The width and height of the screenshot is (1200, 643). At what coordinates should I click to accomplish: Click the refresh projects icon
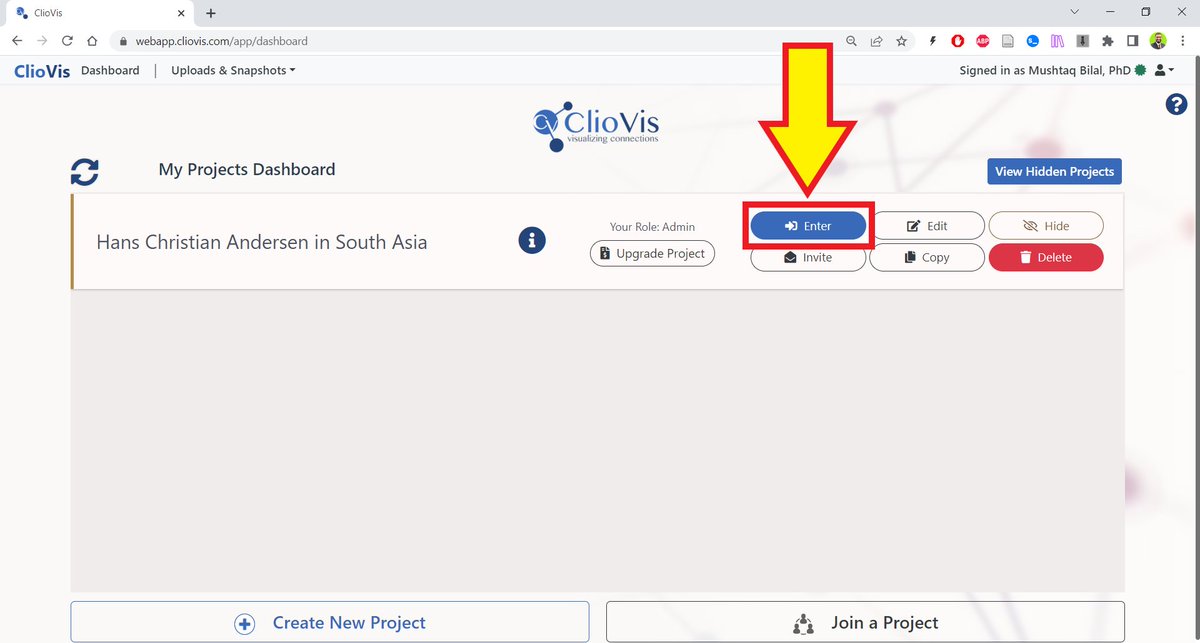(x=85, y=171)
